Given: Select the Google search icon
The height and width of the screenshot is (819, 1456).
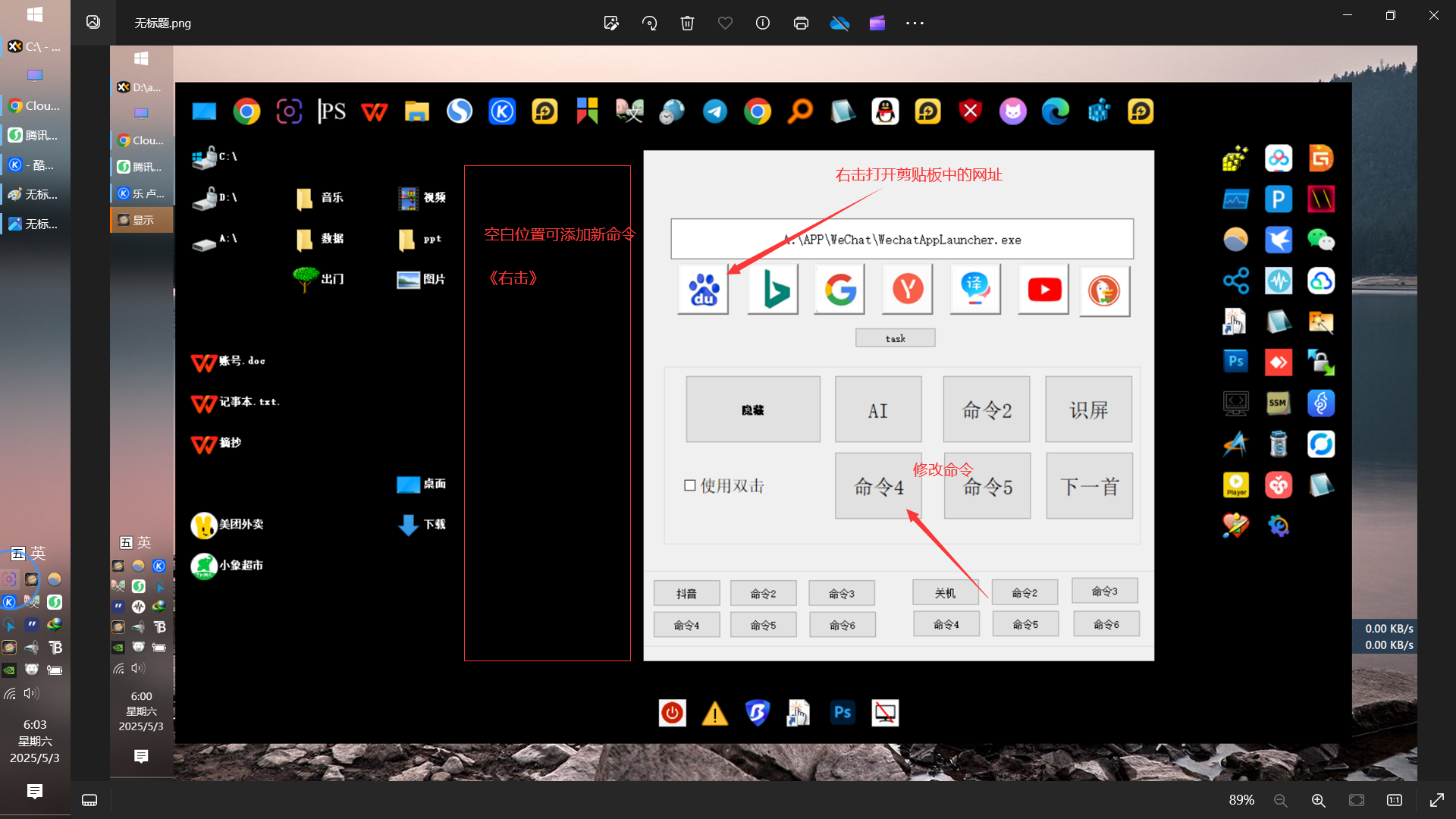Looking at the screenshot, I should click(839, 290).
